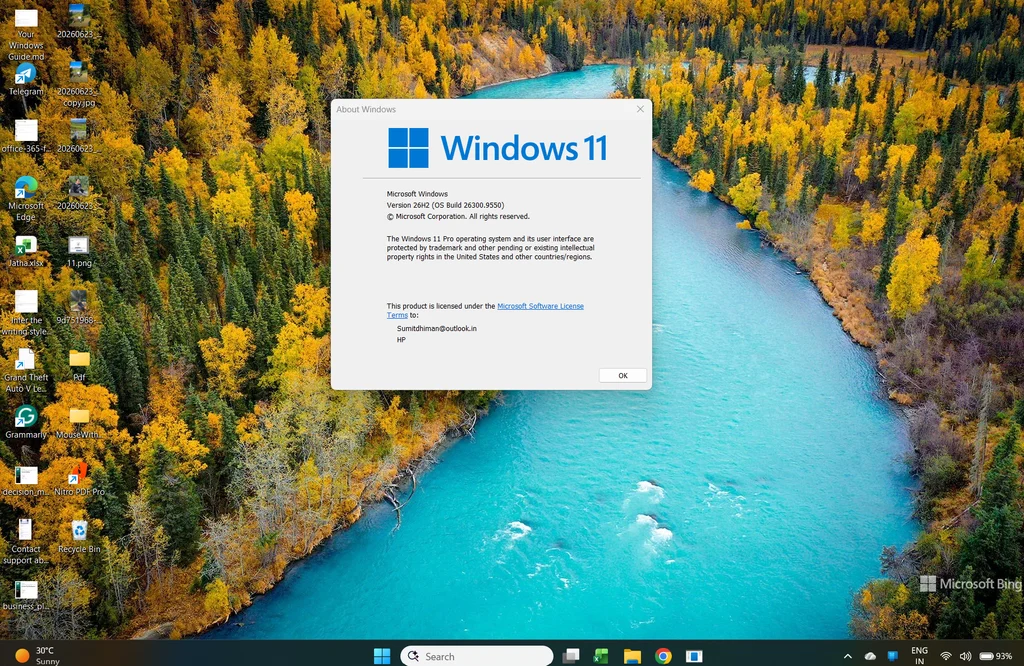This screenshot has width=1024, height=666.
Task: Open the Windows Start menu
Action: [382, 656]
